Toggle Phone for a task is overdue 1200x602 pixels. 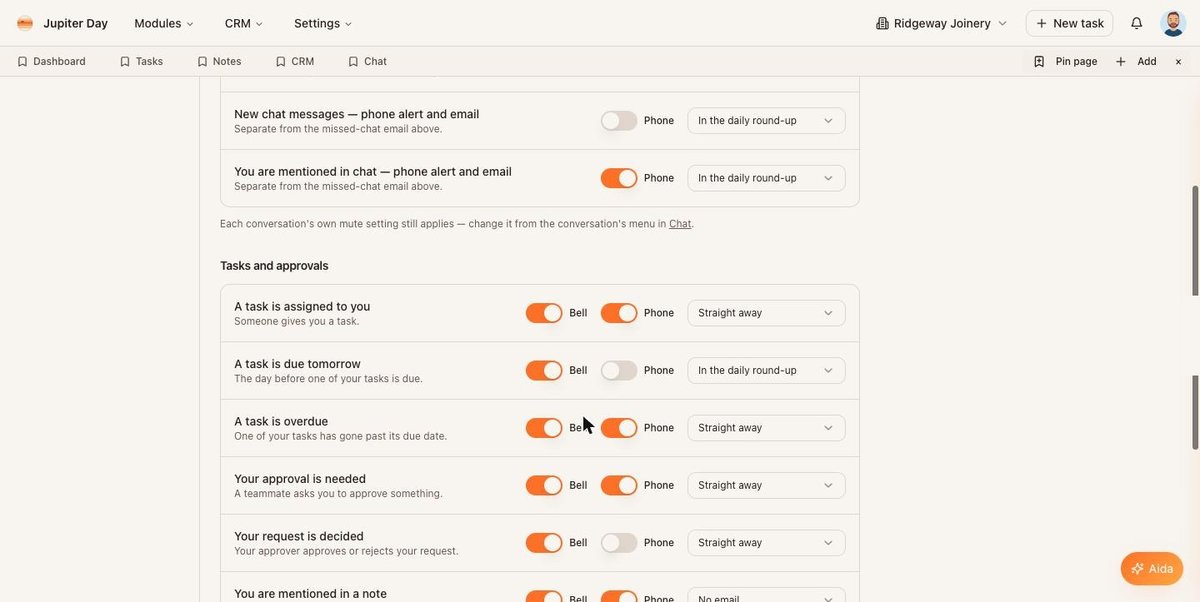[619, 428]
